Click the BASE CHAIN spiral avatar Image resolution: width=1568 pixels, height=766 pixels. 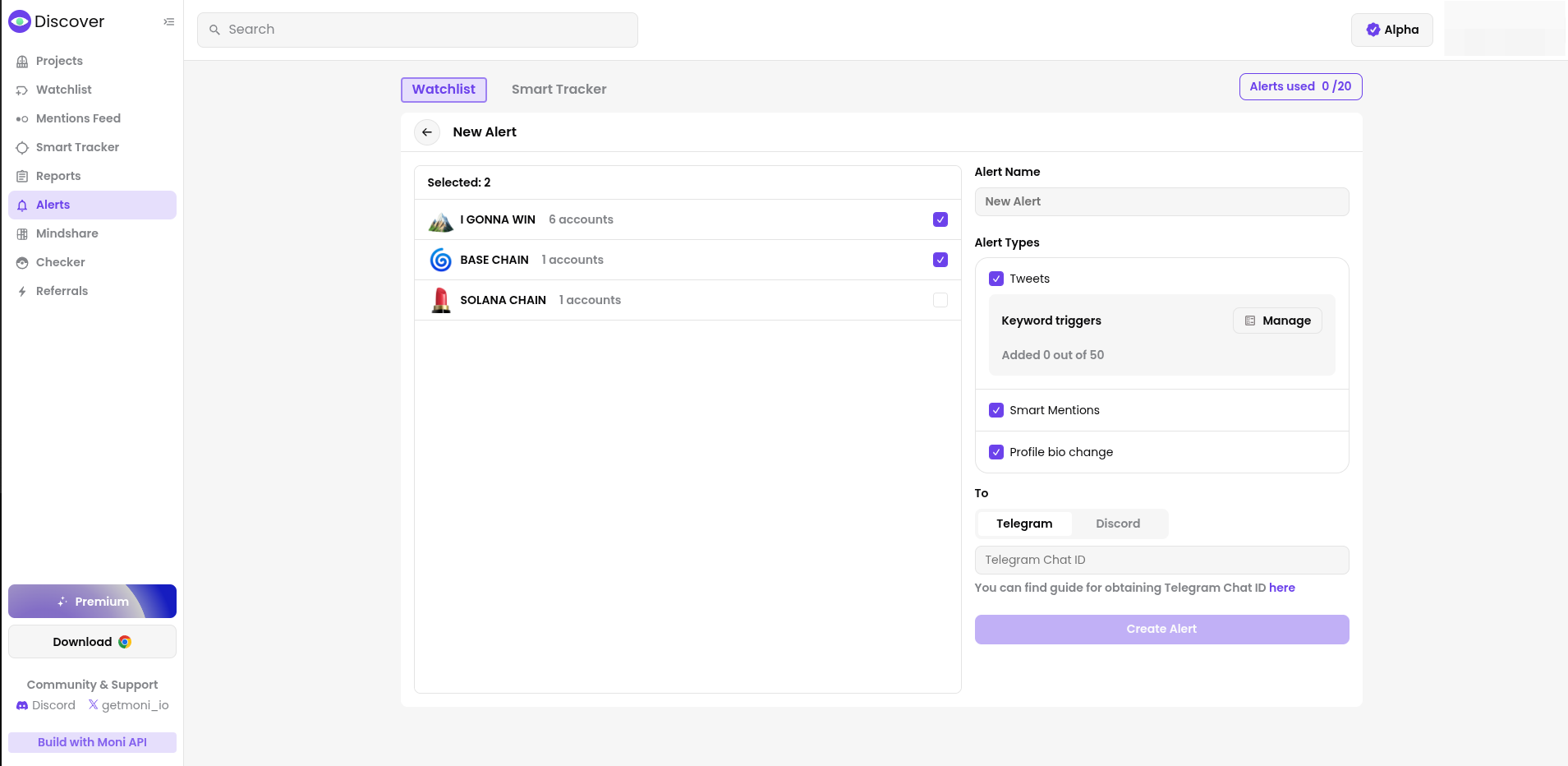pyautogui.click(x=441, y=261)
